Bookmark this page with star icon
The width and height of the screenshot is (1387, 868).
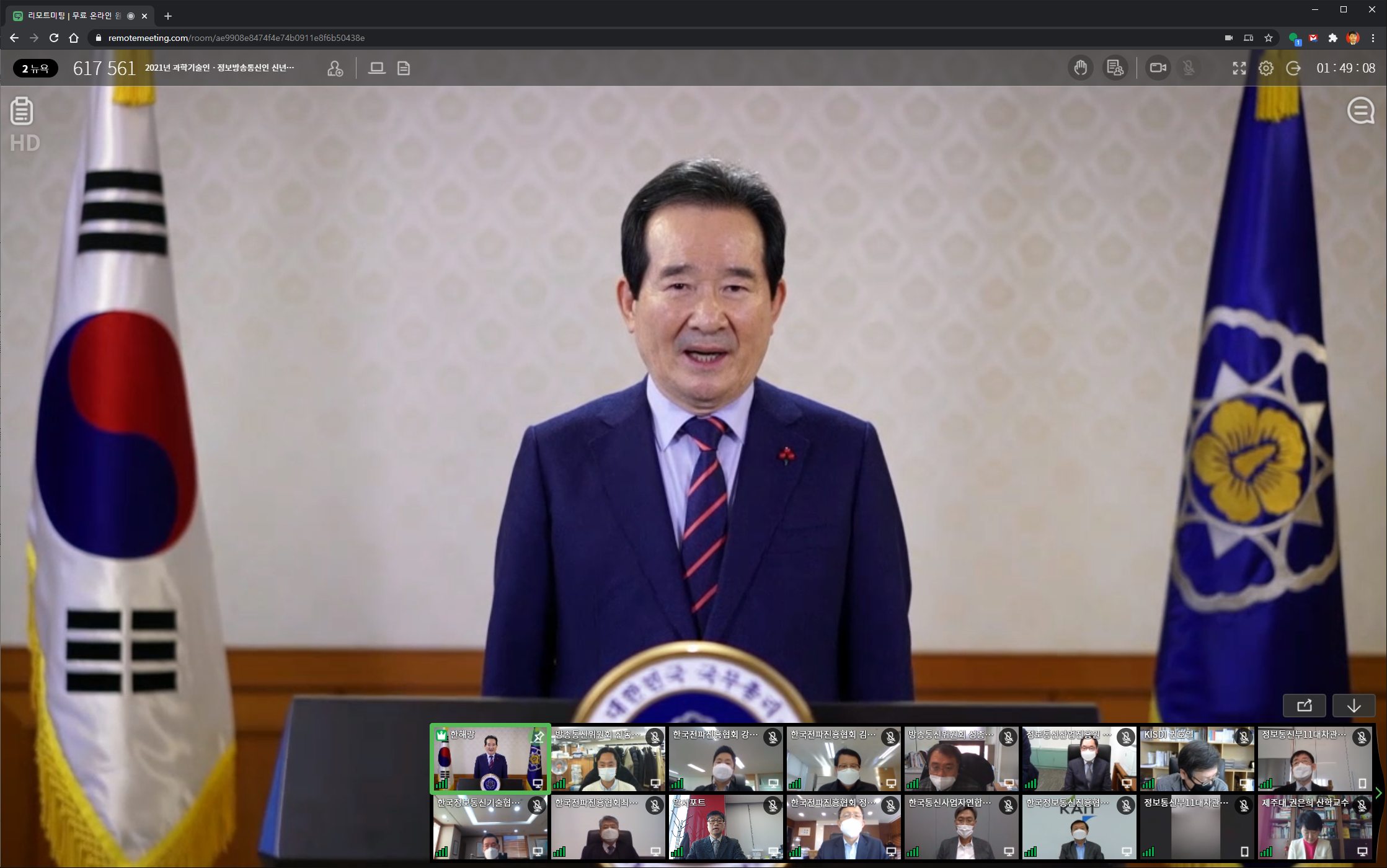click(x=1269, y=38)
